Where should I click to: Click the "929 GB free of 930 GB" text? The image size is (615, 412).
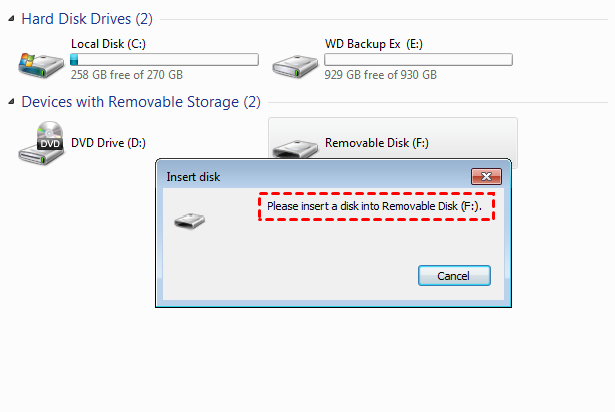pyautogui.click(x=380, y=75)
